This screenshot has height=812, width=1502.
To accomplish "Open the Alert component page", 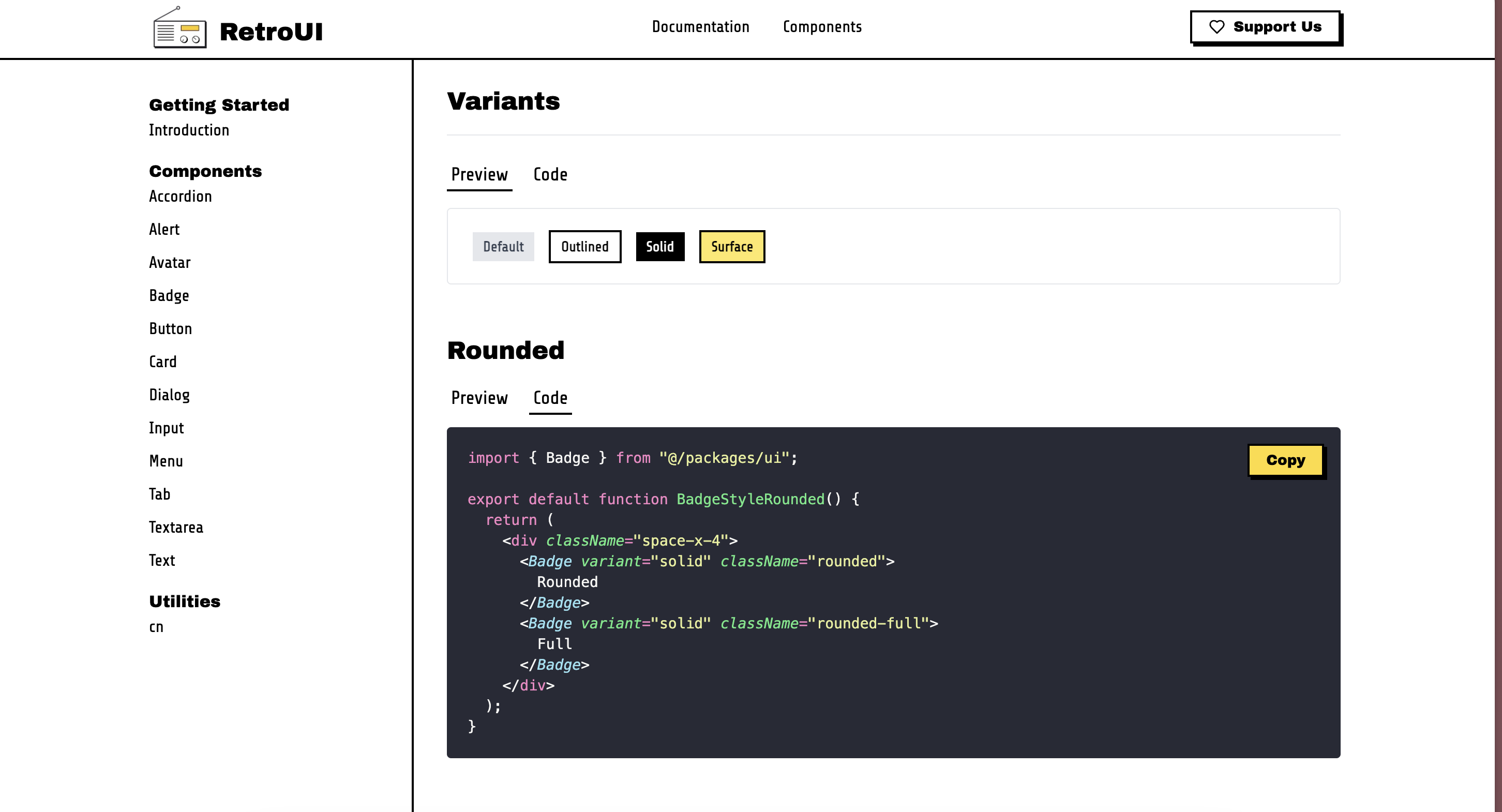I will 164,230.
